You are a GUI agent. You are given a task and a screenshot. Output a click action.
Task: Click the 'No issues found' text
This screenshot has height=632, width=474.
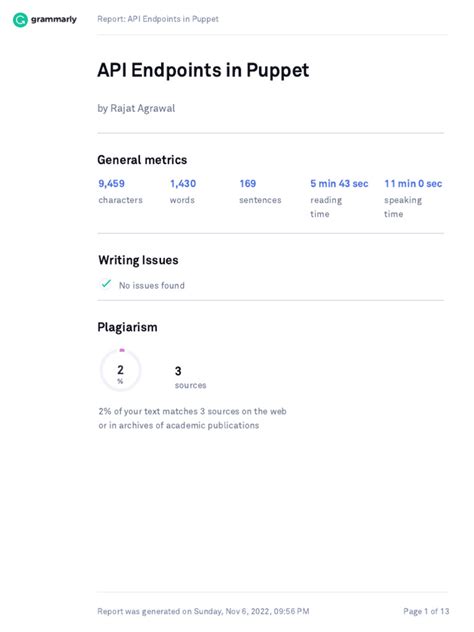tap(152, 285)
